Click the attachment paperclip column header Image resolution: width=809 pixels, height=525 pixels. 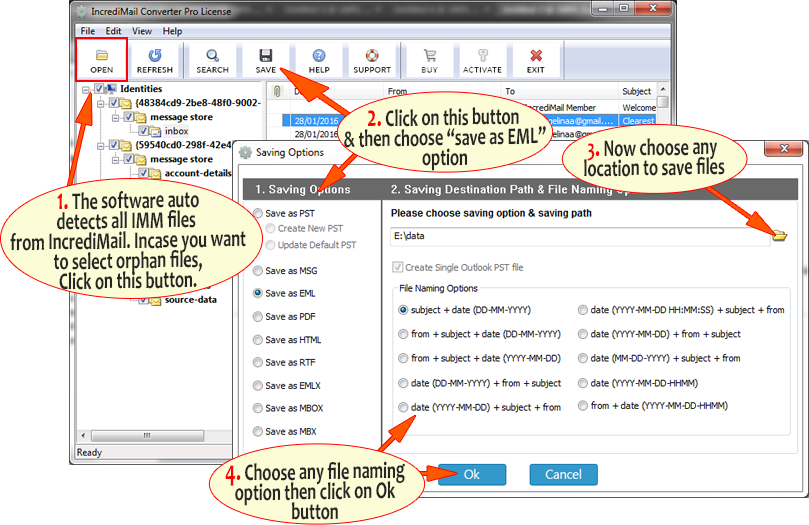[x=277, y=91]
